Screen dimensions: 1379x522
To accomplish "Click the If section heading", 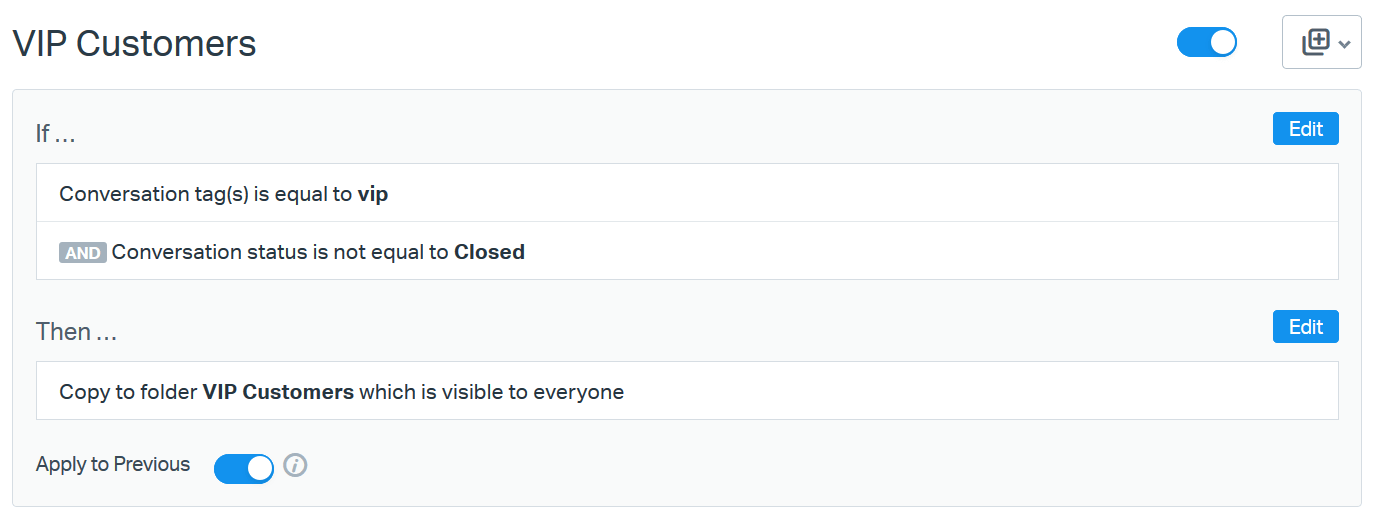I will point(56,134).
